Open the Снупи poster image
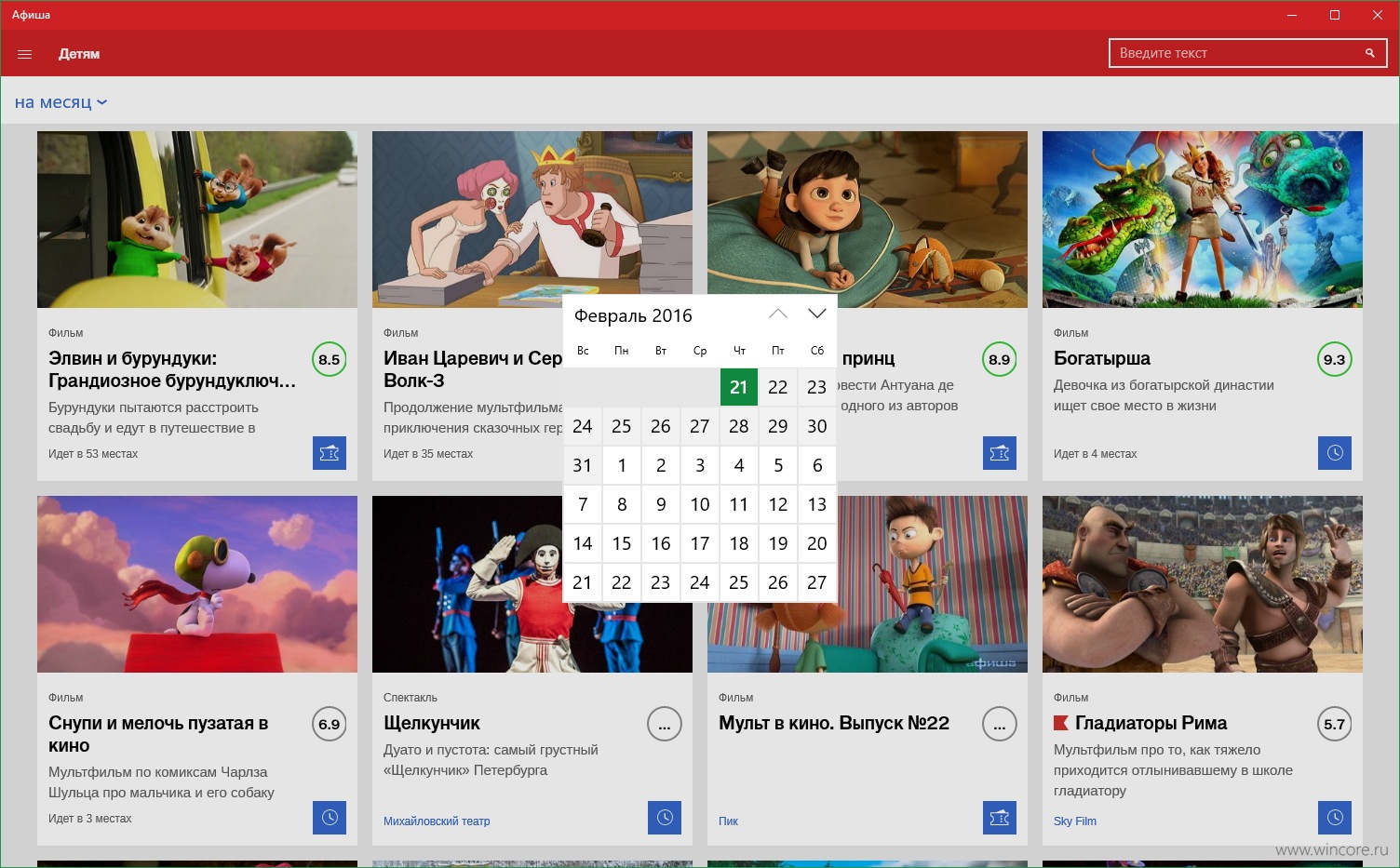Screen dimensions: 1400x868 pos(197,584)
